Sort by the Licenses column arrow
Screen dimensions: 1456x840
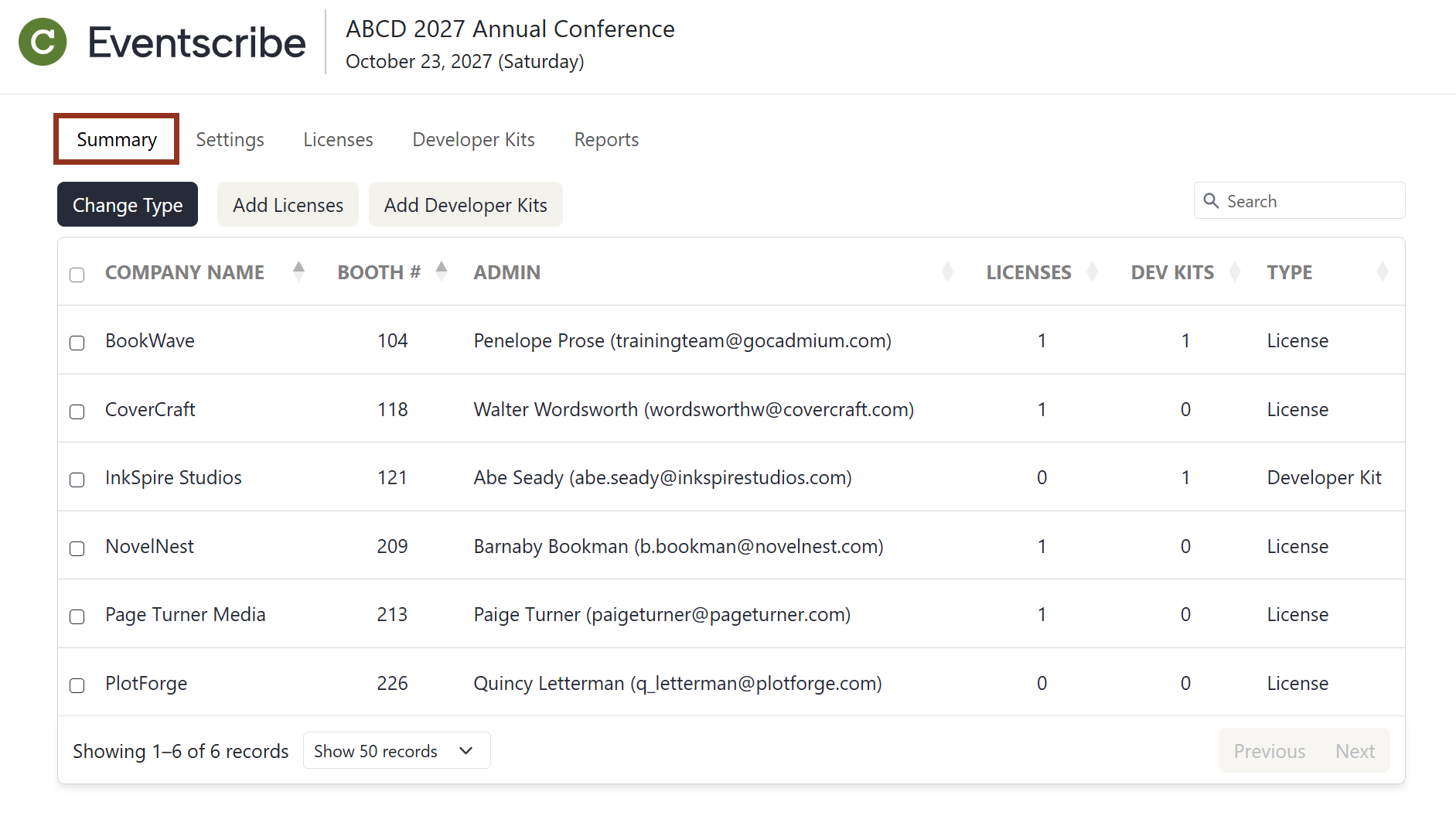click(1092, 271)
